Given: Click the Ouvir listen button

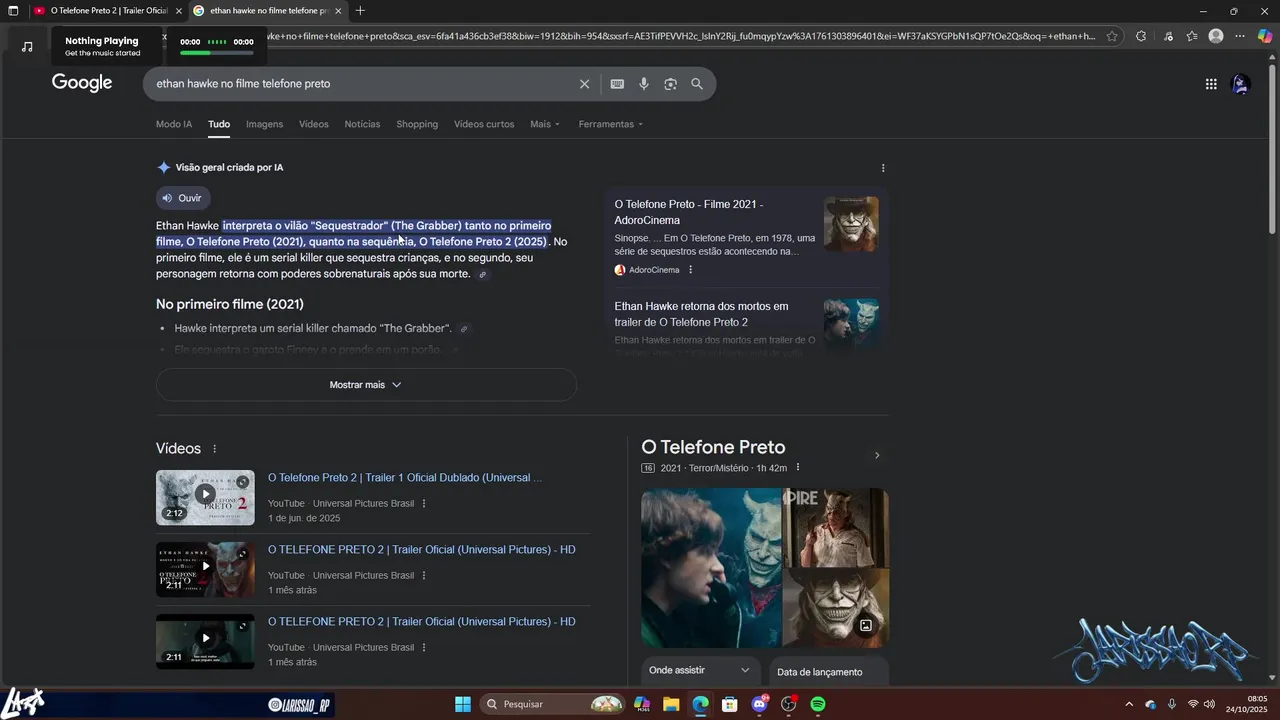Looking at the screenshot, I should coord(182,198).
